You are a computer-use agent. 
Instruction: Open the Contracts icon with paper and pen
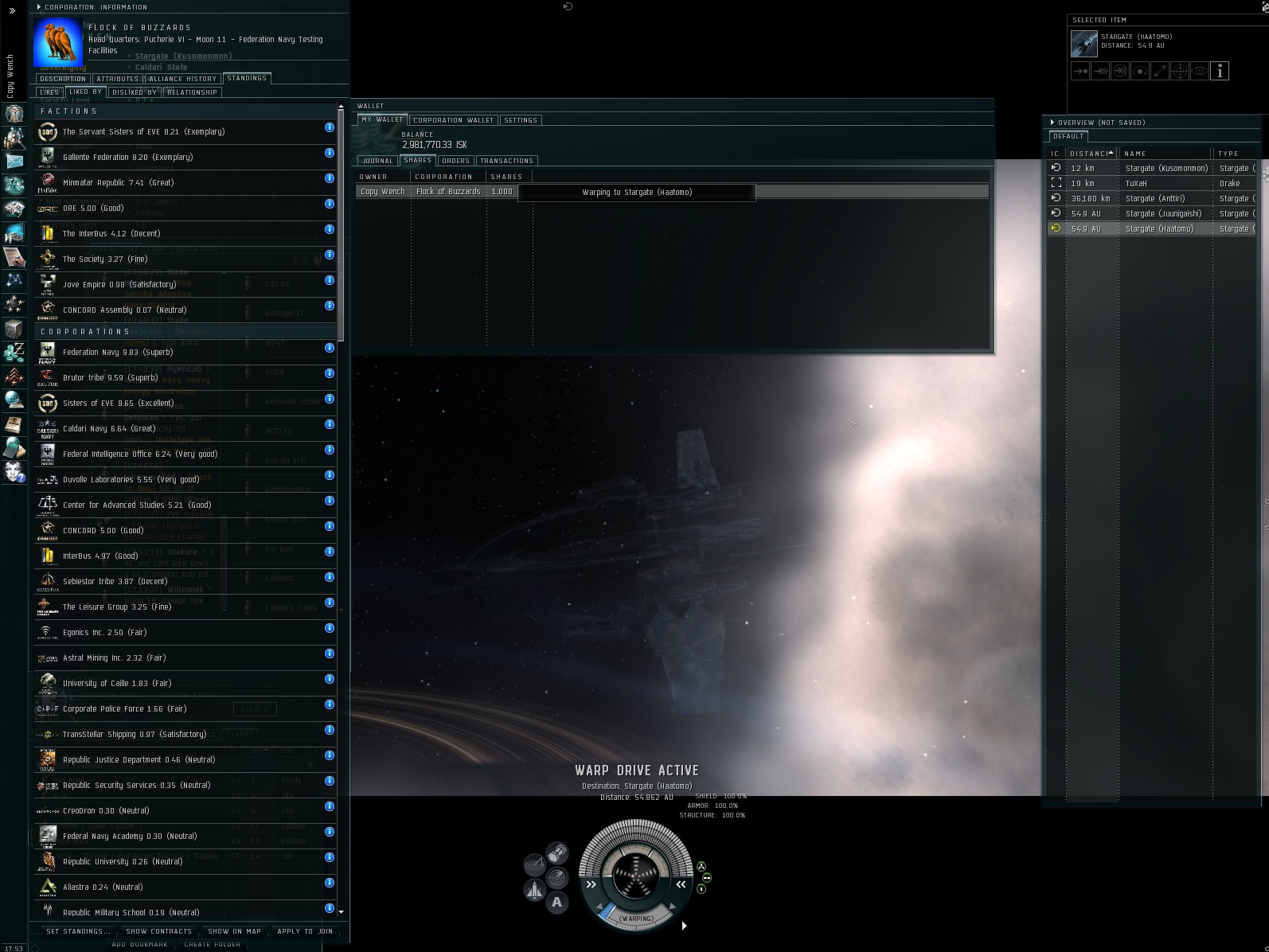pyautogui.click(x=14, y=257)
